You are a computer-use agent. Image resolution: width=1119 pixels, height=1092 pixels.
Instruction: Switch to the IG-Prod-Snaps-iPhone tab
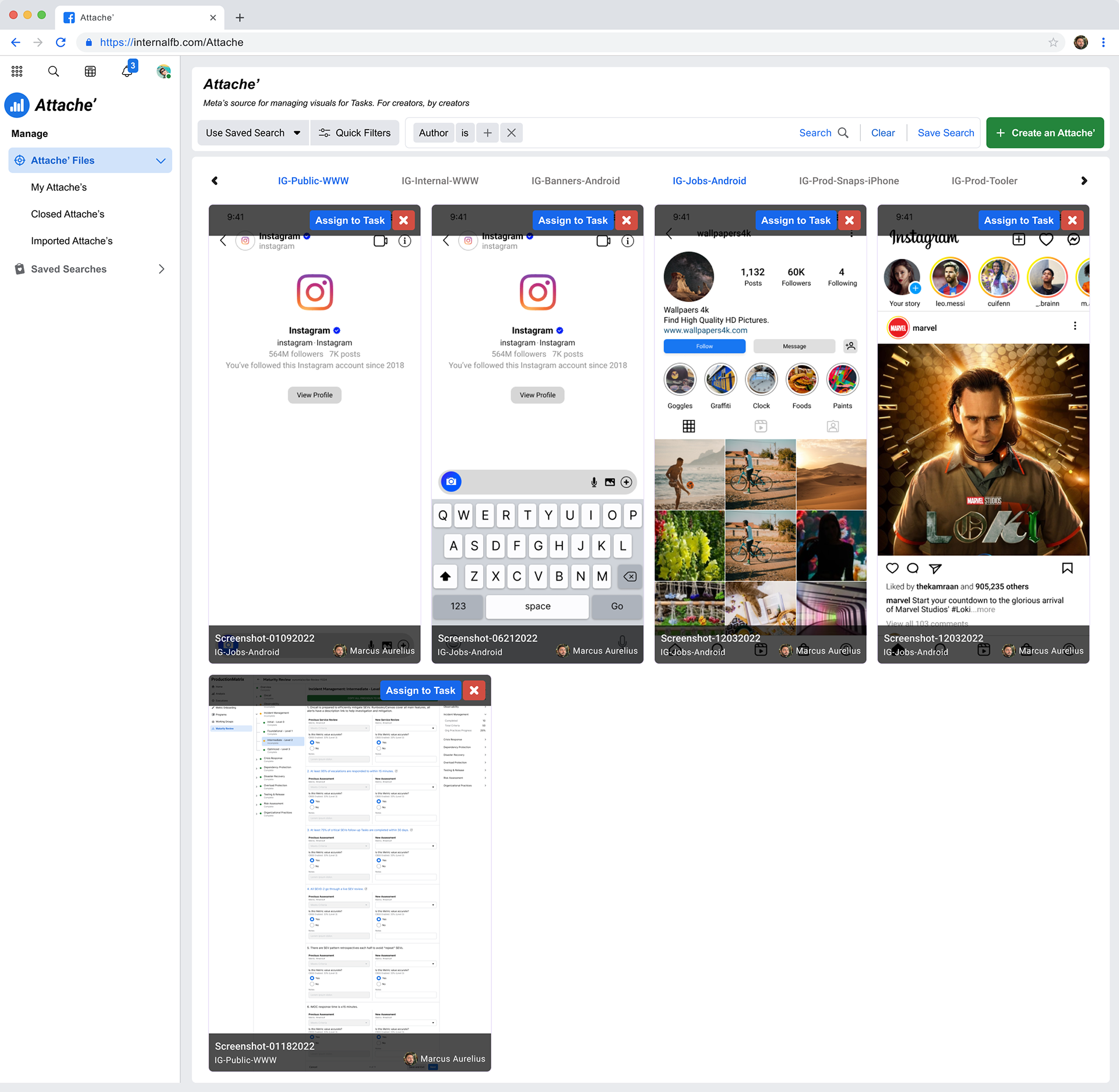848,181
